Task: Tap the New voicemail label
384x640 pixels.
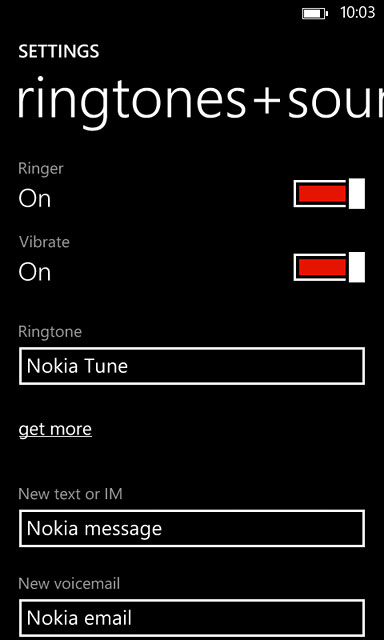Action: [69, 584]
